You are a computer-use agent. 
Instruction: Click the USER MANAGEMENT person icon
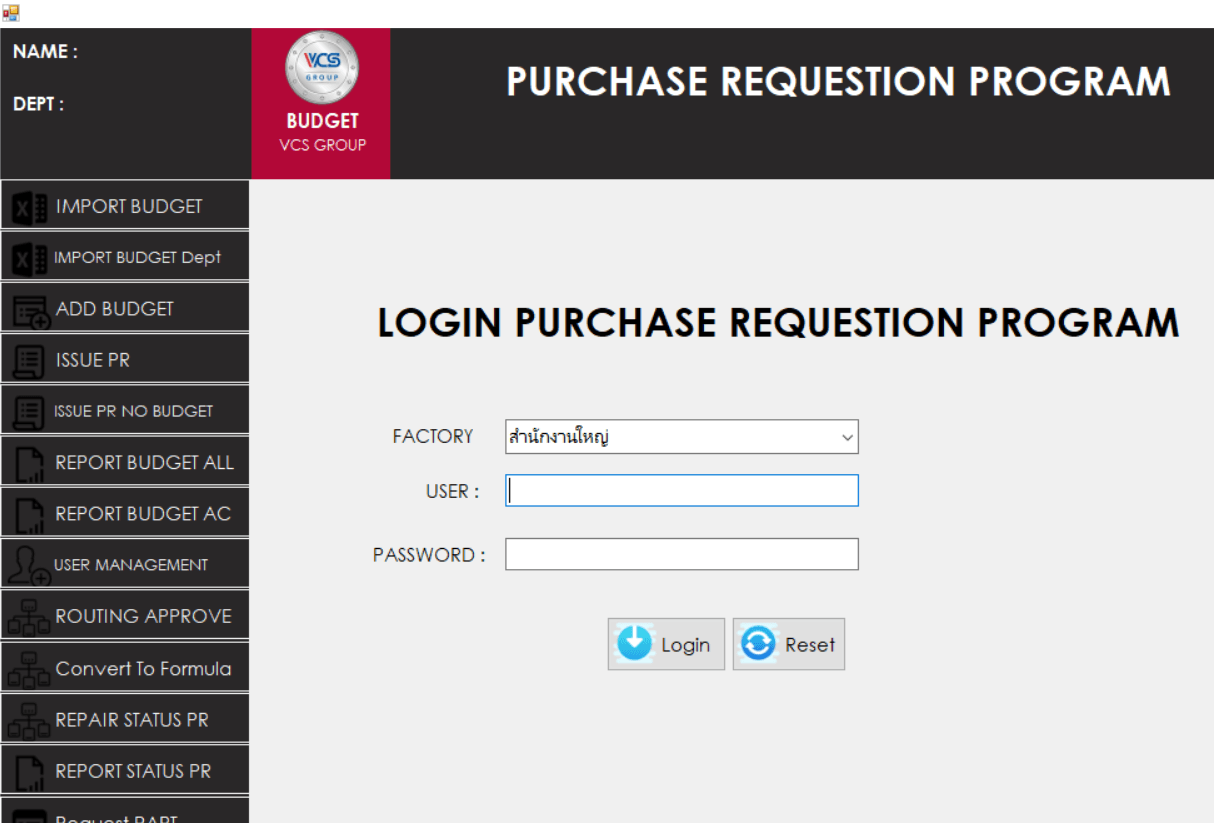(27, 565)
